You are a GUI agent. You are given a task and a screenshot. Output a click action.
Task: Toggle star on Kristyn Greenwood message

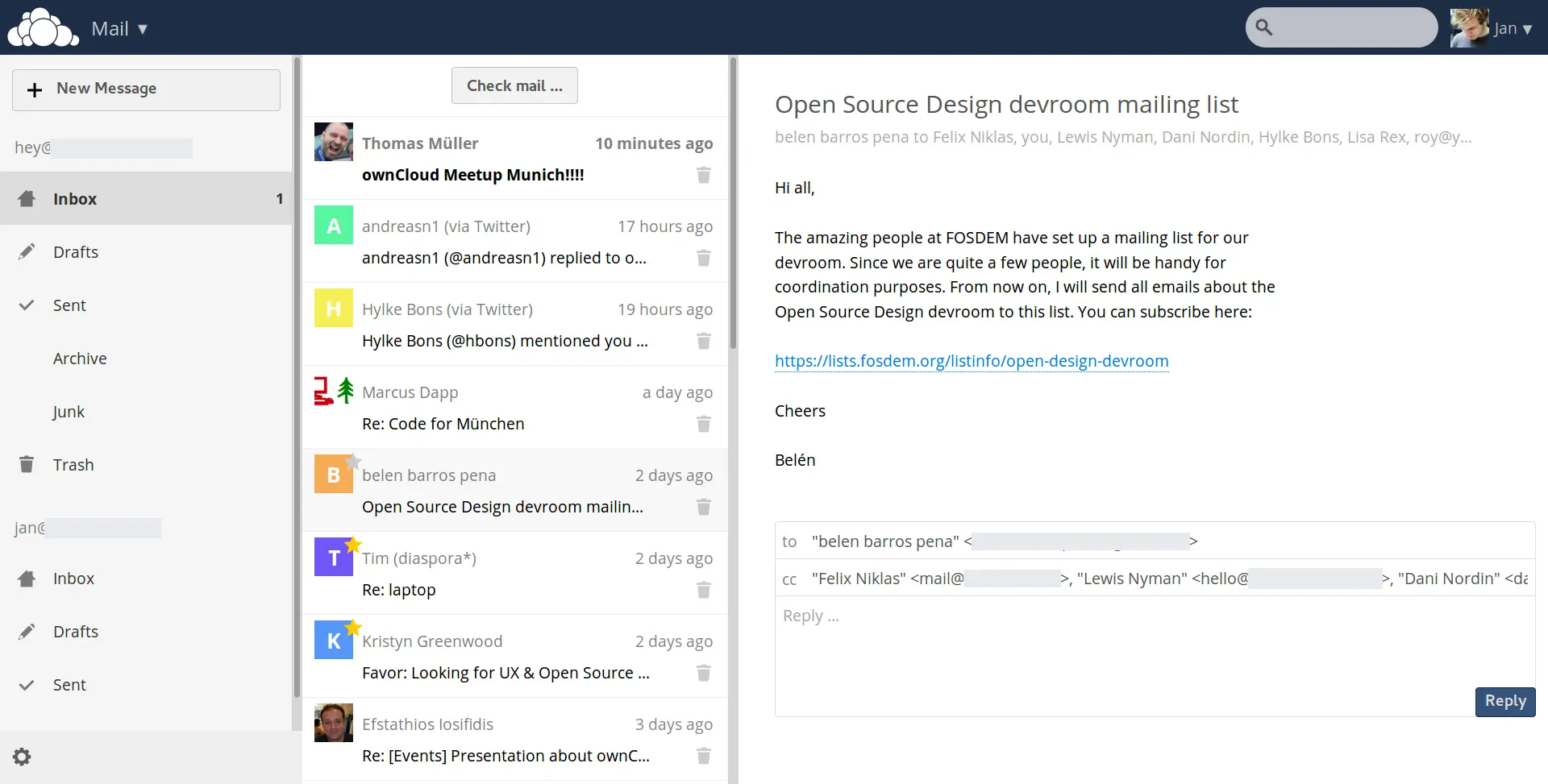click(352, 628)
